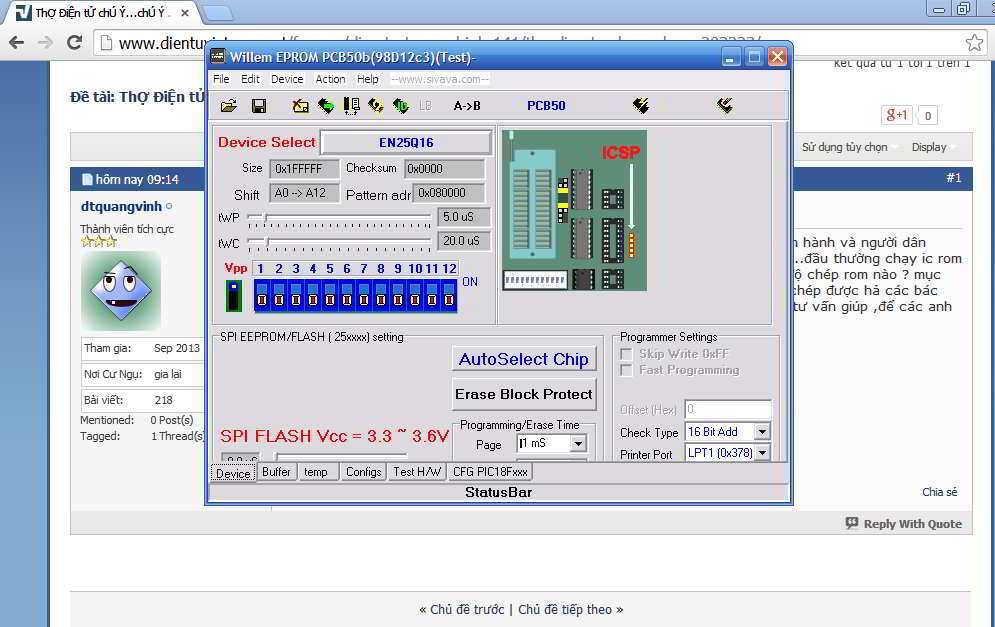Screen dimensions: 995x627
Task: Open user profile dtquangvinh
Action: coord(121,206)
